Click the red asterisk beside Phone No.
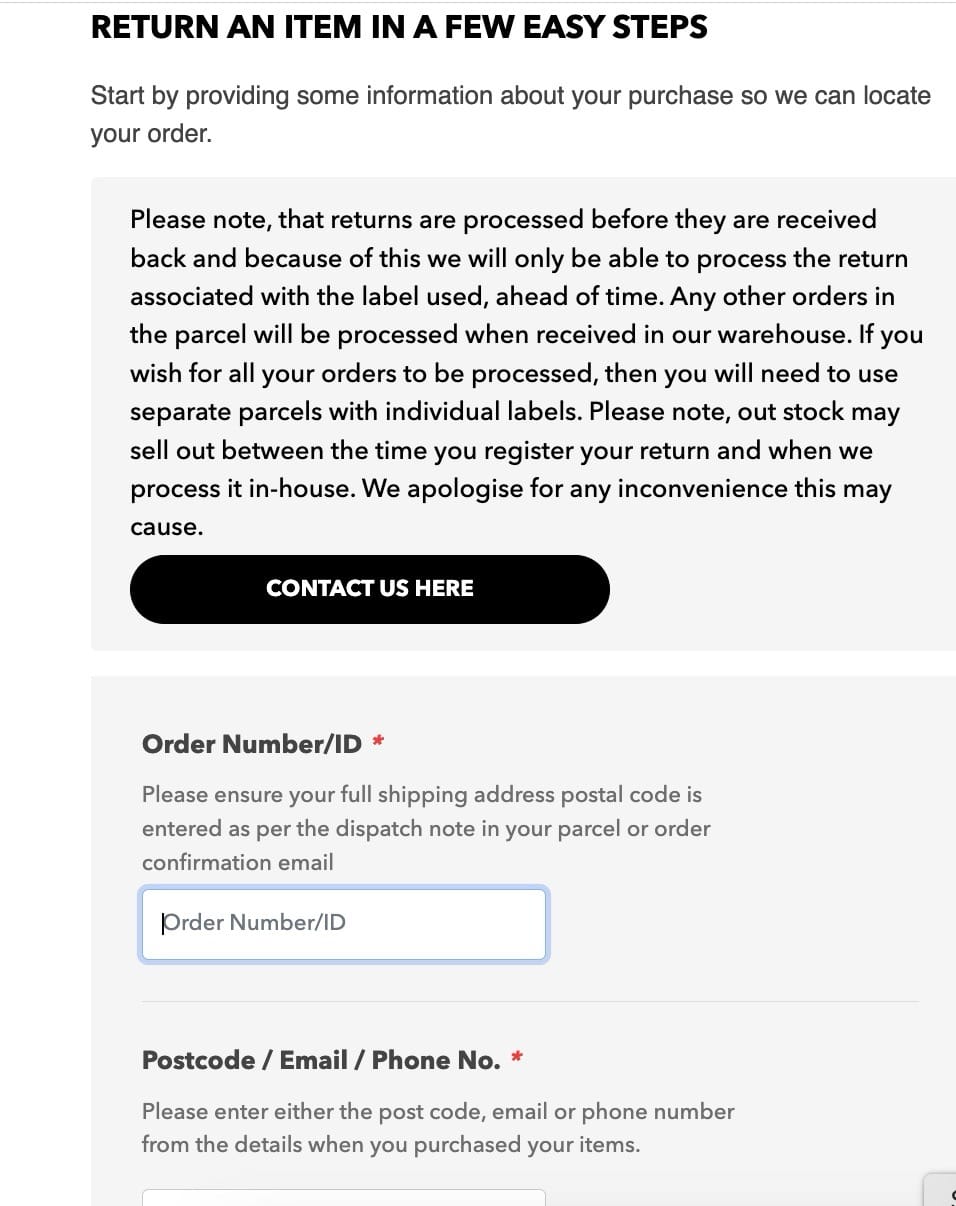 point(517,1058)
